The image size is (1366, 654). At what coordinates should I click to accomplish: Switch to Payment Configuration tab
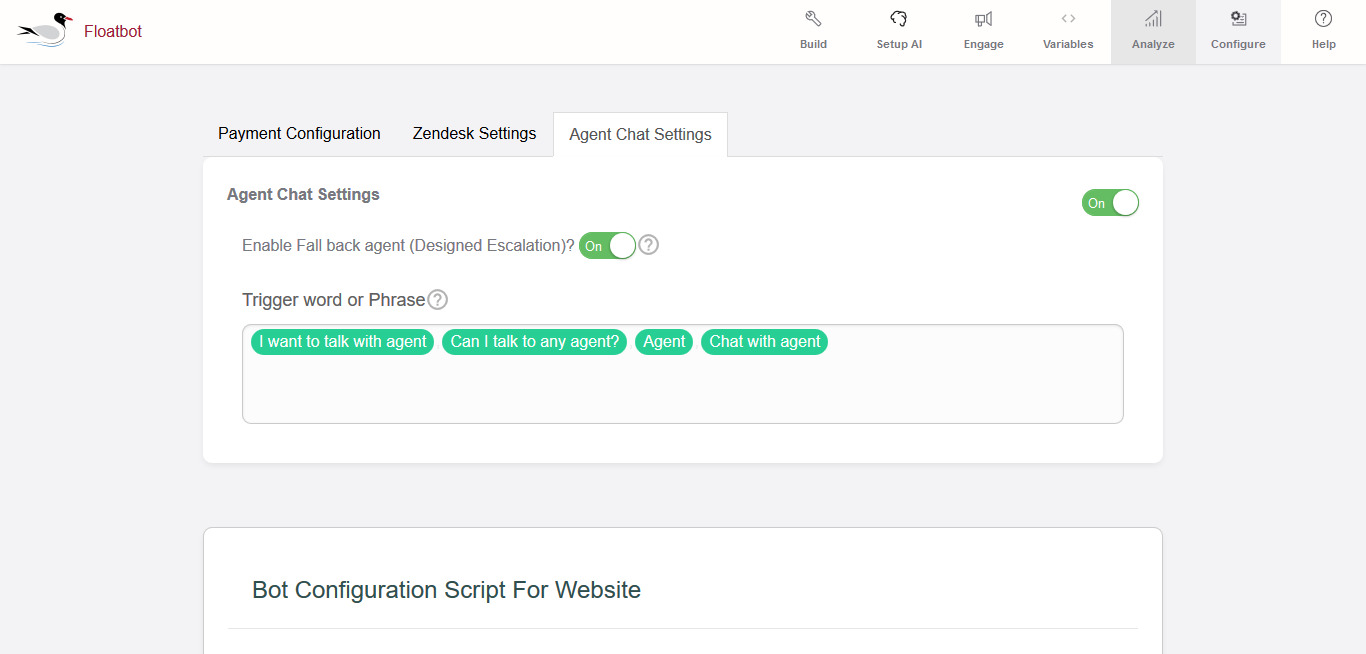299,134
